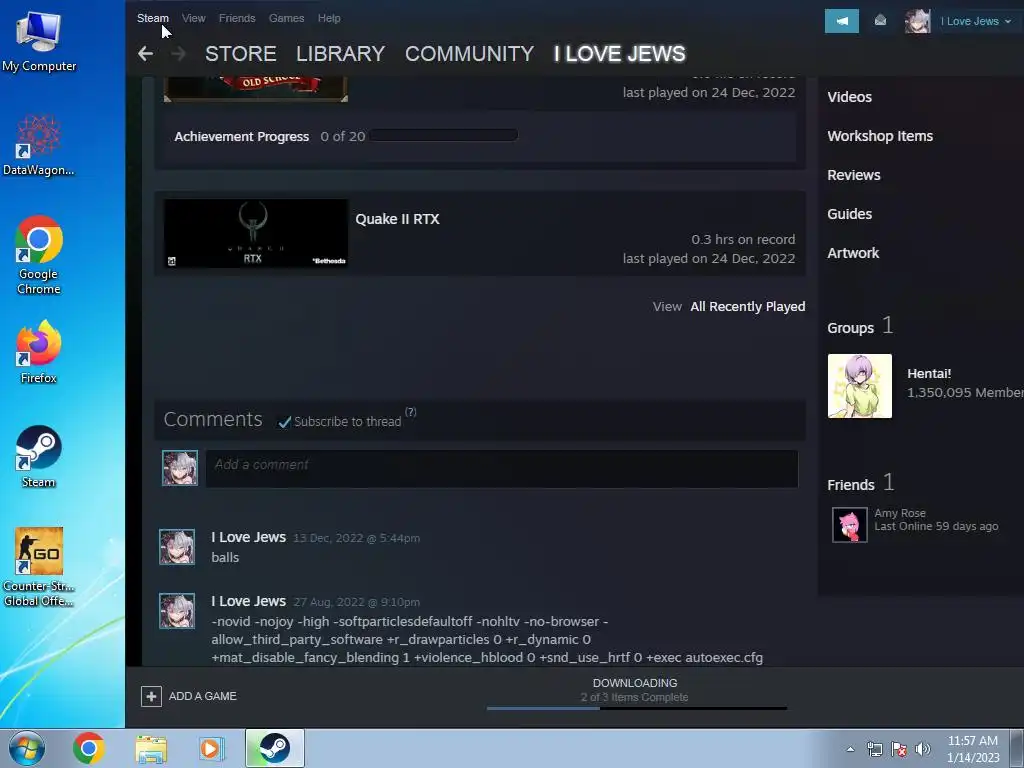Open the Achievement Progress link

[x=241, y=136]
